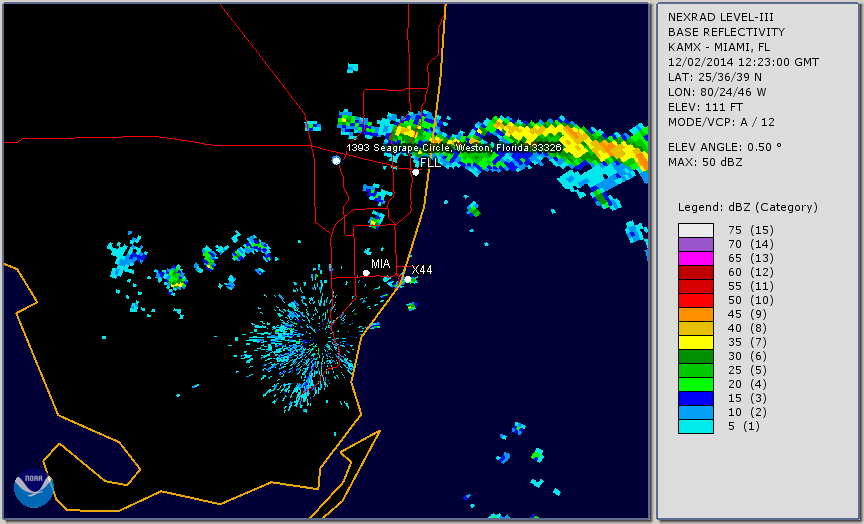Click the 'X44' map label

422,269
